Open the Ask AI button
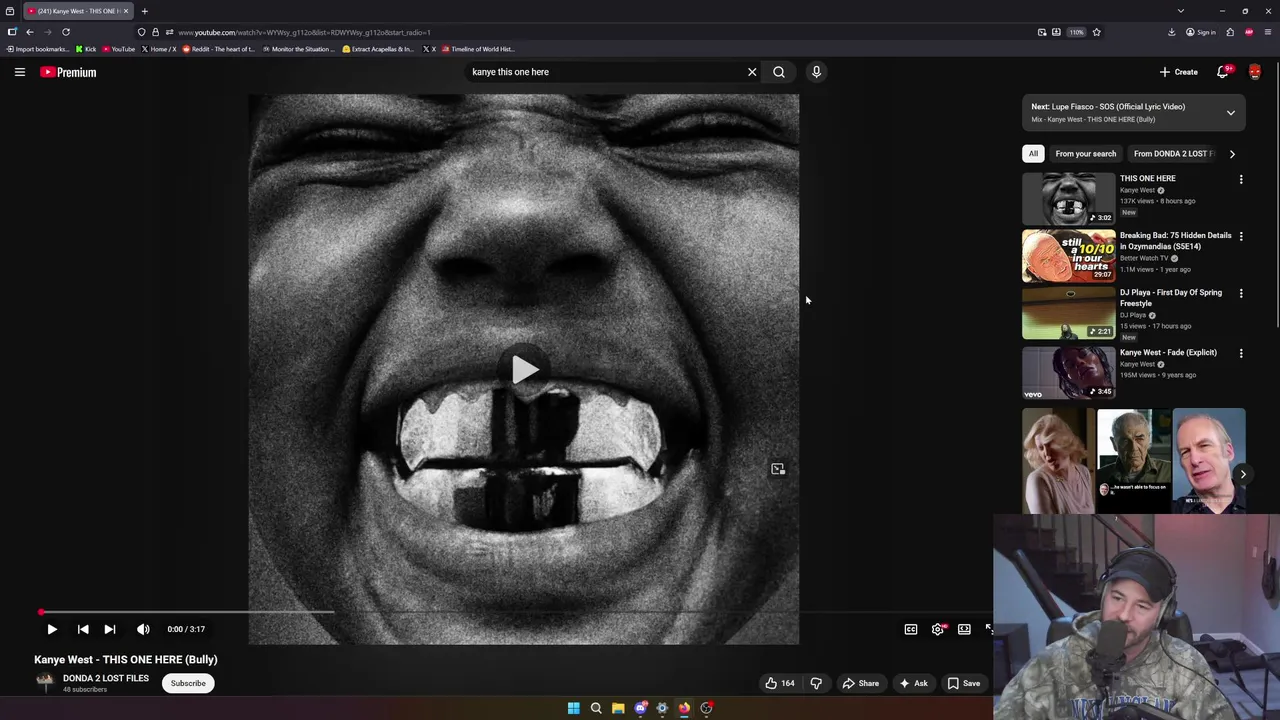Viewport: 1280px width, 720px height. (x=913, y=683)
